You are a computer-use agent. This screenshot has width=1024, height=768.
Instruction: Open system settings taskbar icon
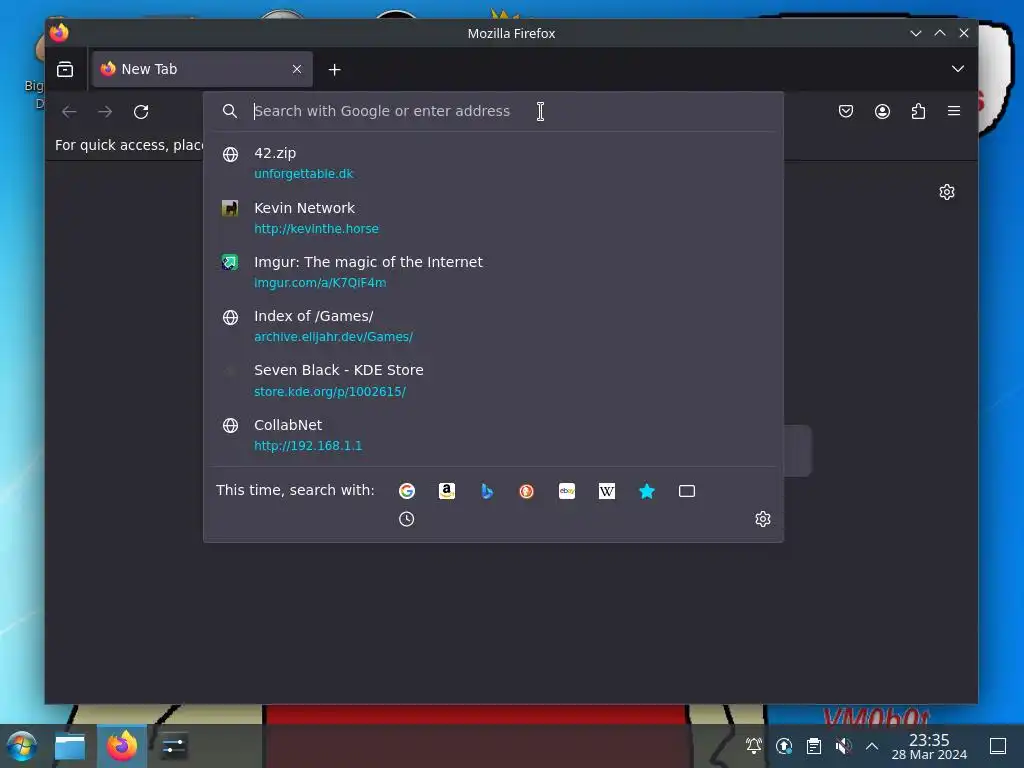click(174, 746)
